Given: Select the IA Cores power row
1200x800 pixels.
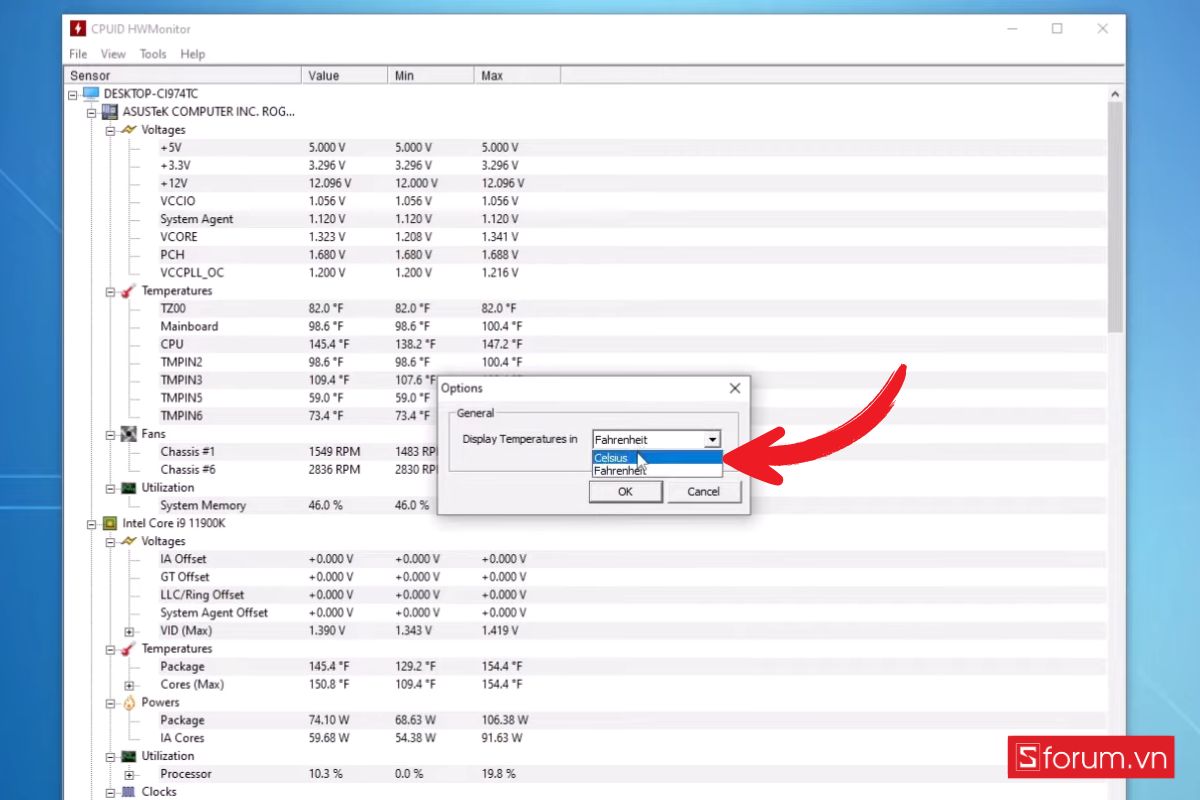Looking at the screenshot, I should 586,738.
